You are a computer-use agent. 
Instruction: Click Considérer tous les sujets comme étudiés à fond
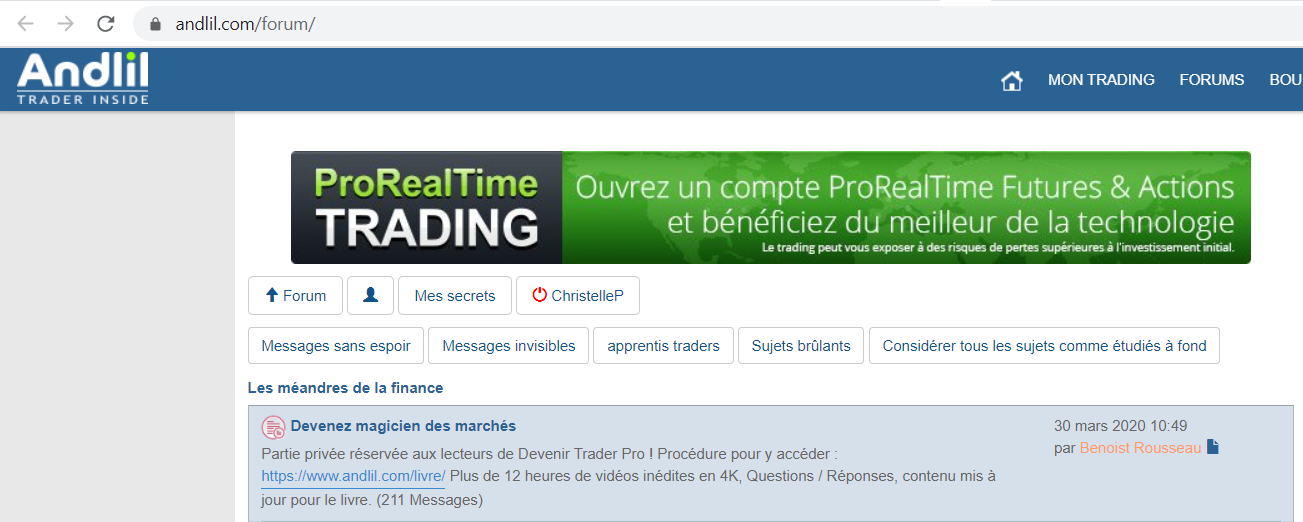(1044, 346)
